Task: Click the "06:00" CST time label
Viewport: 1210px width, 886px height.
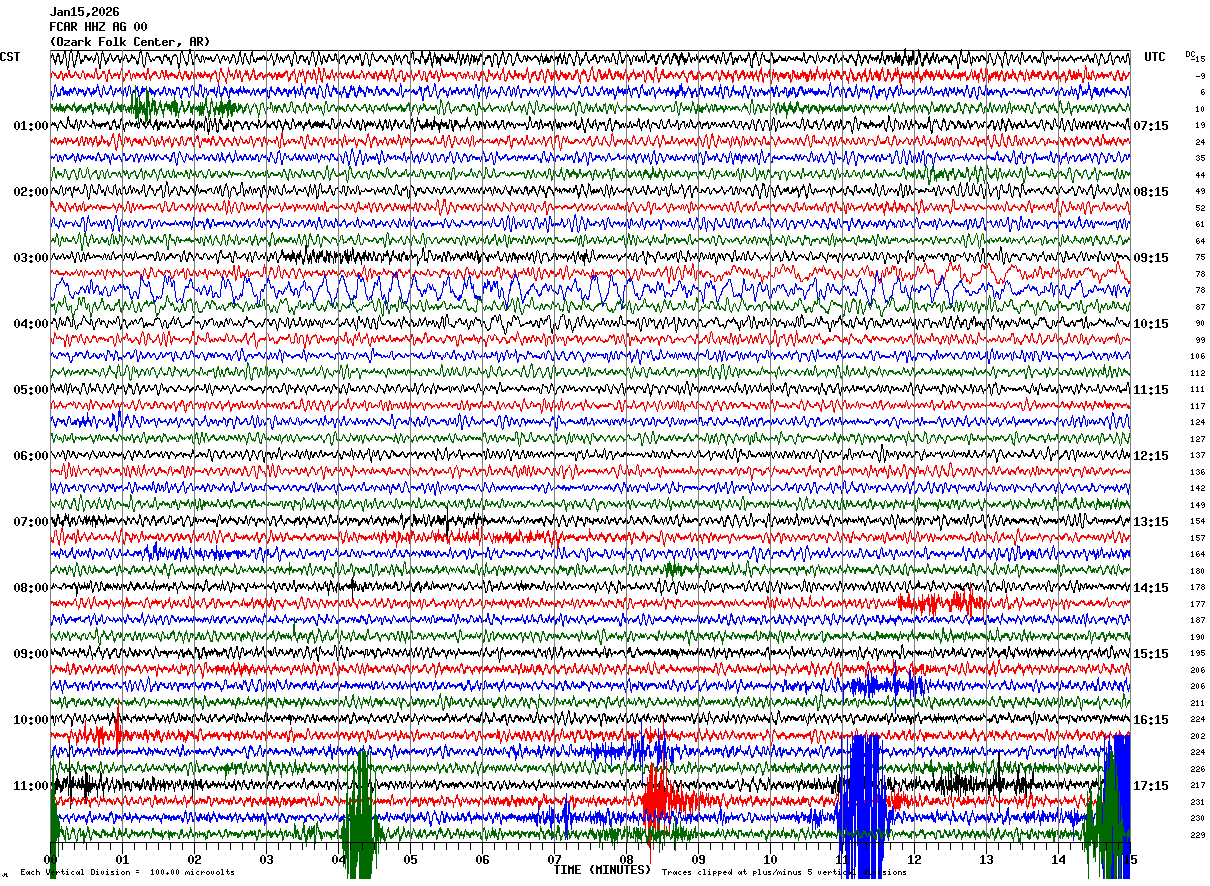Action: (x=30, y=456)
